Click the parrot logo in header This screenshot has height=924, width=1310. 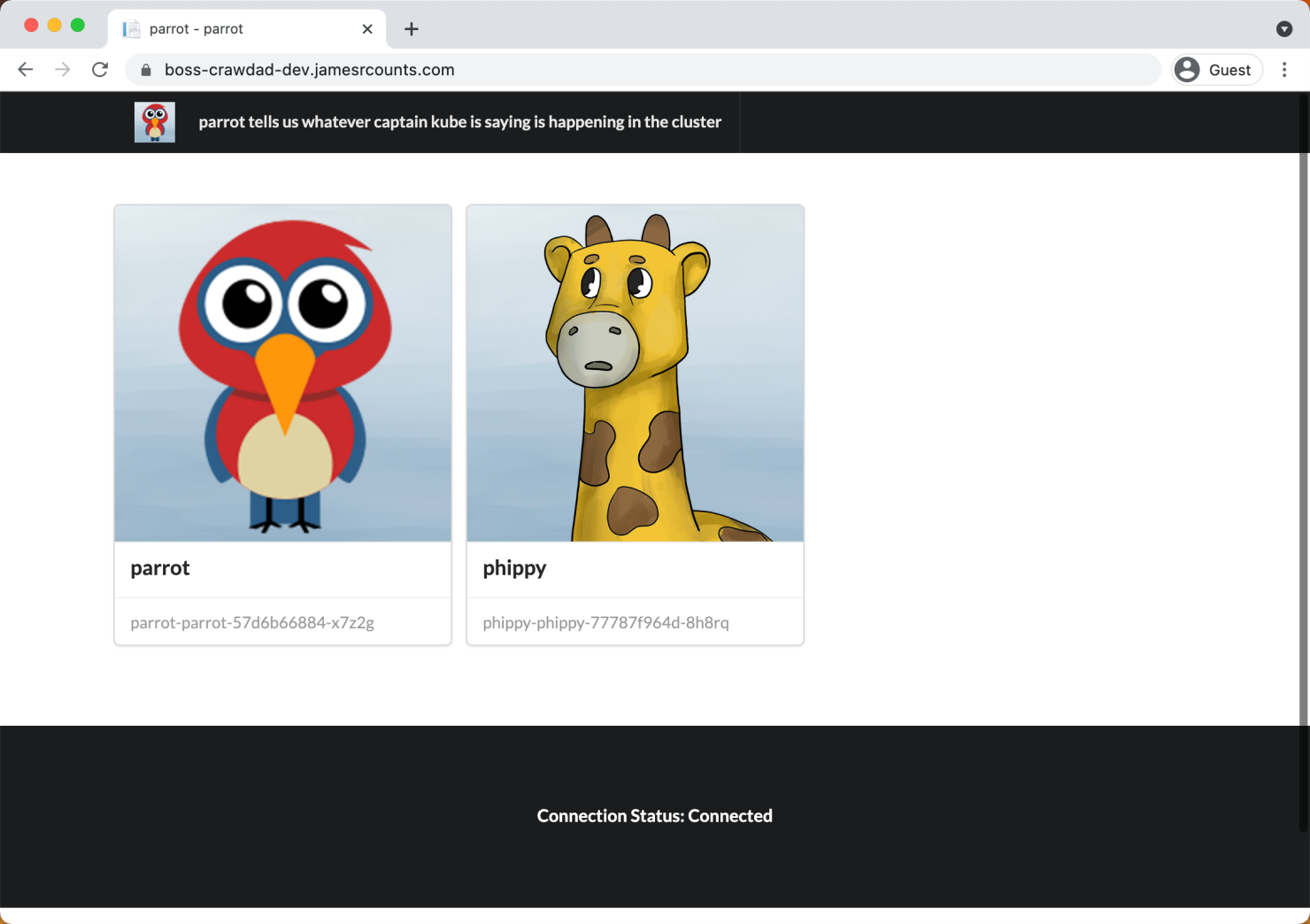click(x=155, y=122)
